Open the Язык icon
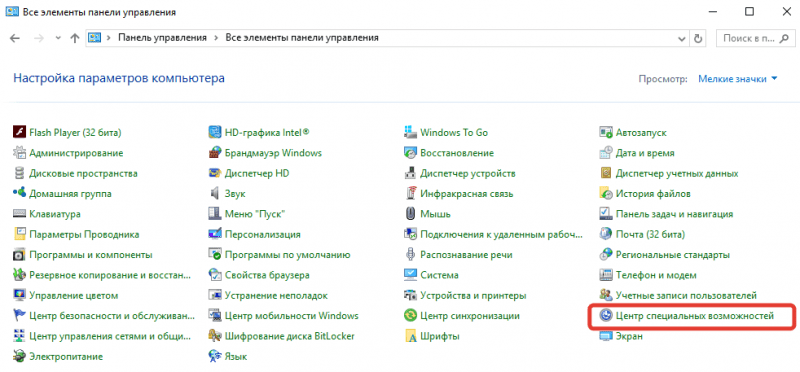800x372 pixels. click(x=215, y=356)
